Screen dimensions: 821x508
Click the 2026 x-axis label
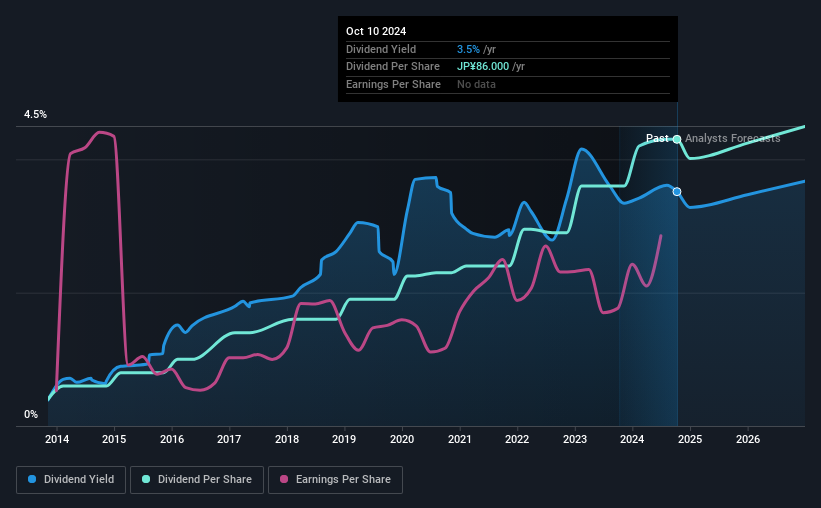click(748, 439)
